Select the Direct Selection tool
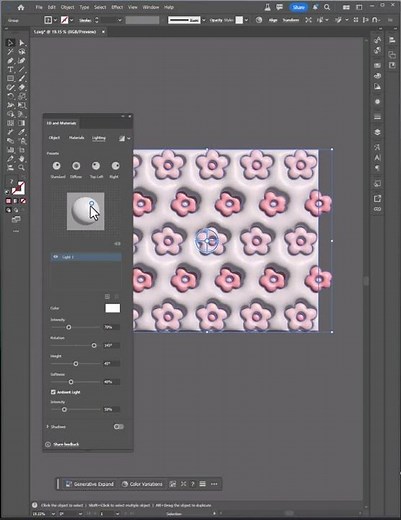The image size is (401, 520). [x=22, y=43]
